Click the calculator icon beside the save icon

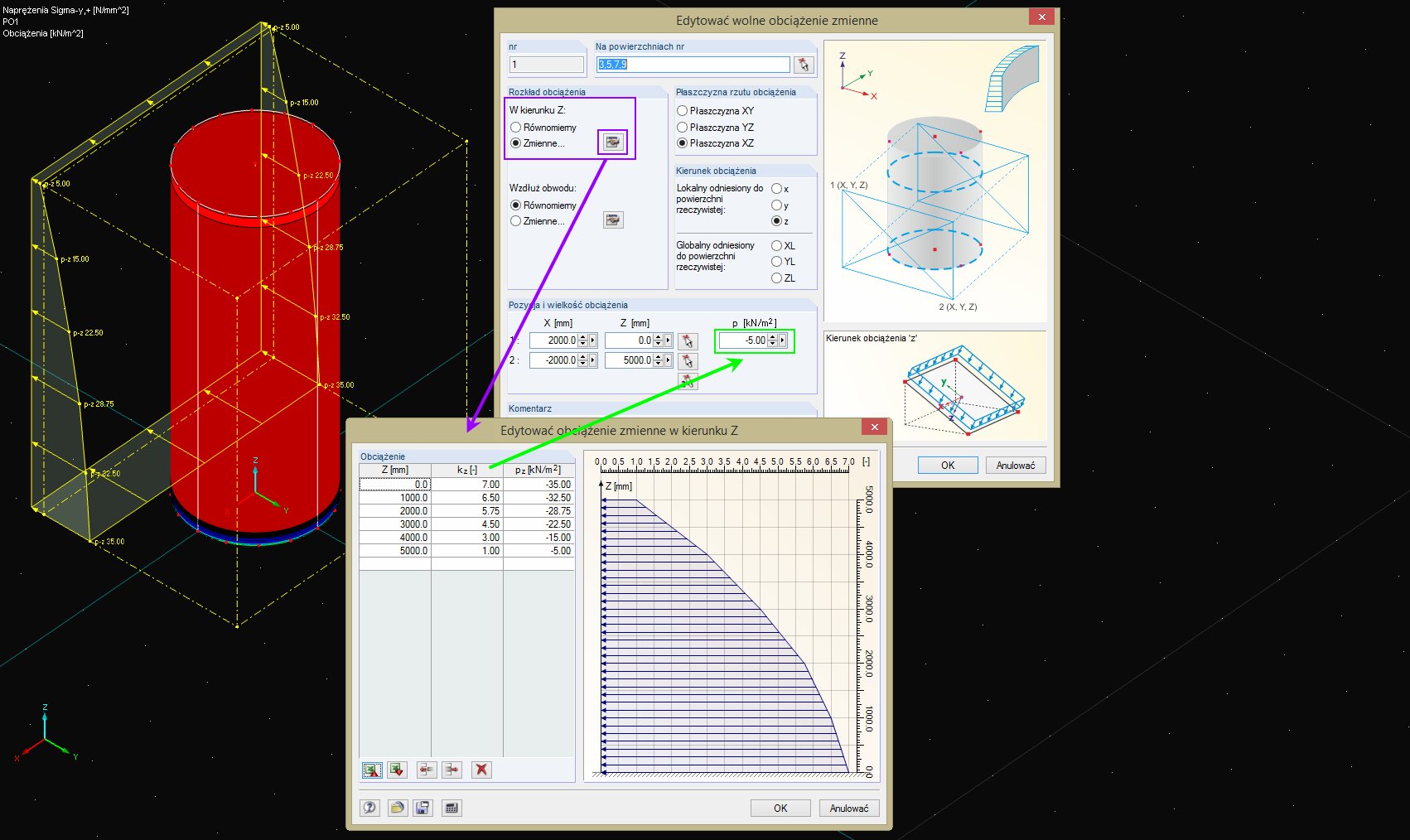[x=451, y=808]
